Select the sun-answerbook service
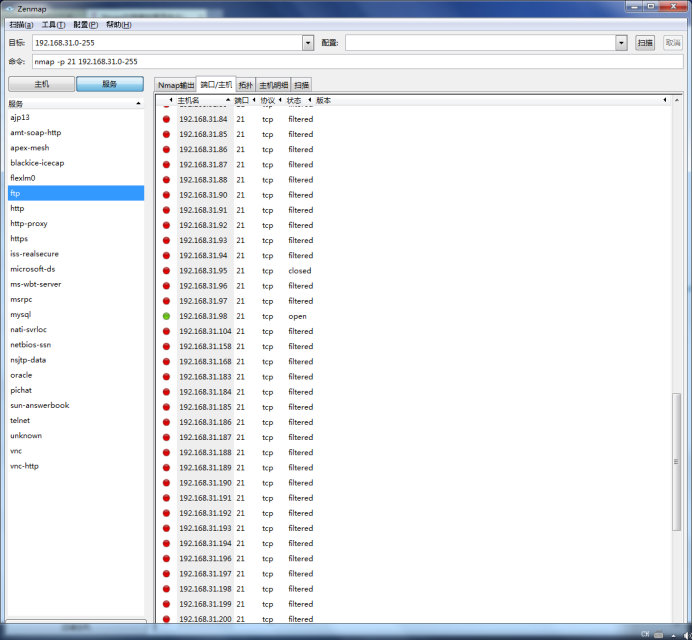Viewport: 693px width, 641px height. click(x=76, y=405)
